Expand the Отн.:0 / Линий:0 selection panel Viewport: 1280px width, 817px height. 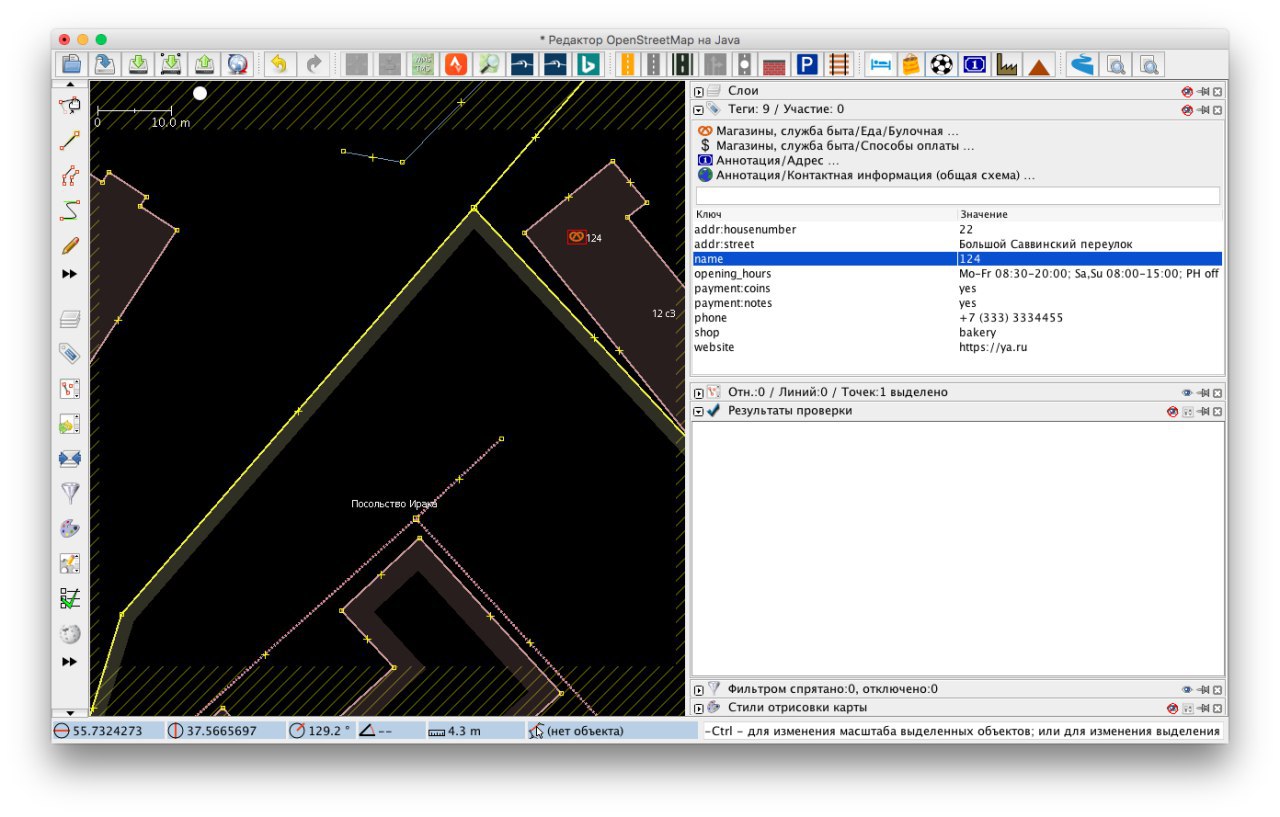click(x=699, y=393)
